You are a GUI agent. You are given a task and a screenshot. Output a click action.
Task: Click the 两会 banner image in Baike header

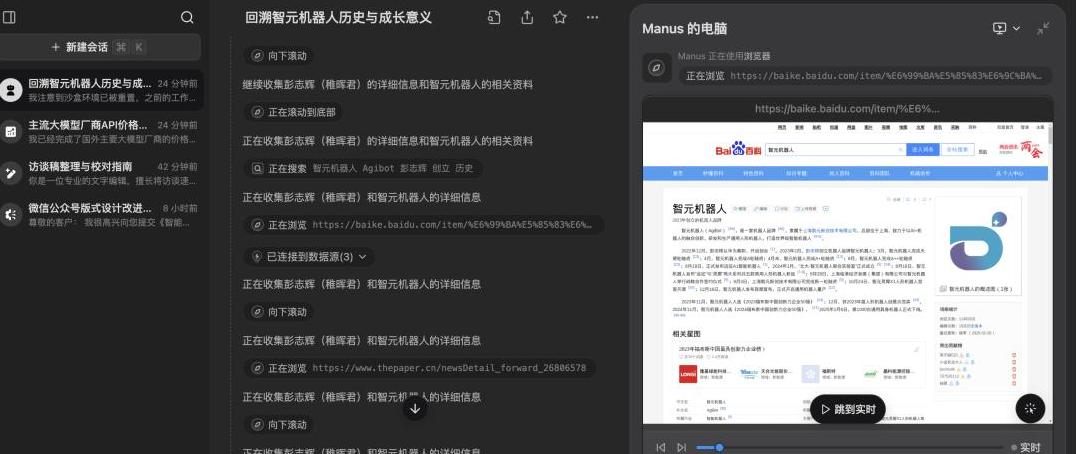click(x=1020, y=149)
